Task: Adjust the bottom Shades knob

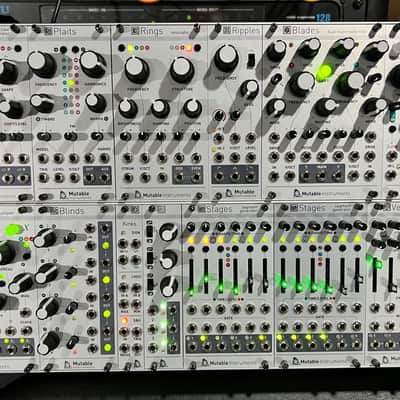Action: tap(169, 286)
